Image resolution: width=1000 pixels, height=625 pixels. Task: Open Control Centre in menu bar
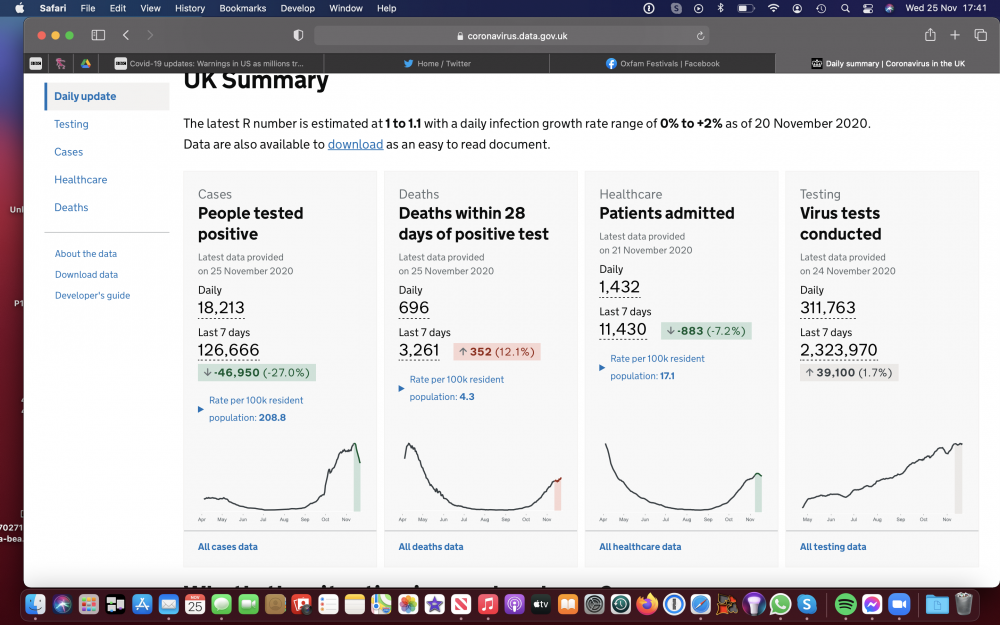click(x=868, y=8)
